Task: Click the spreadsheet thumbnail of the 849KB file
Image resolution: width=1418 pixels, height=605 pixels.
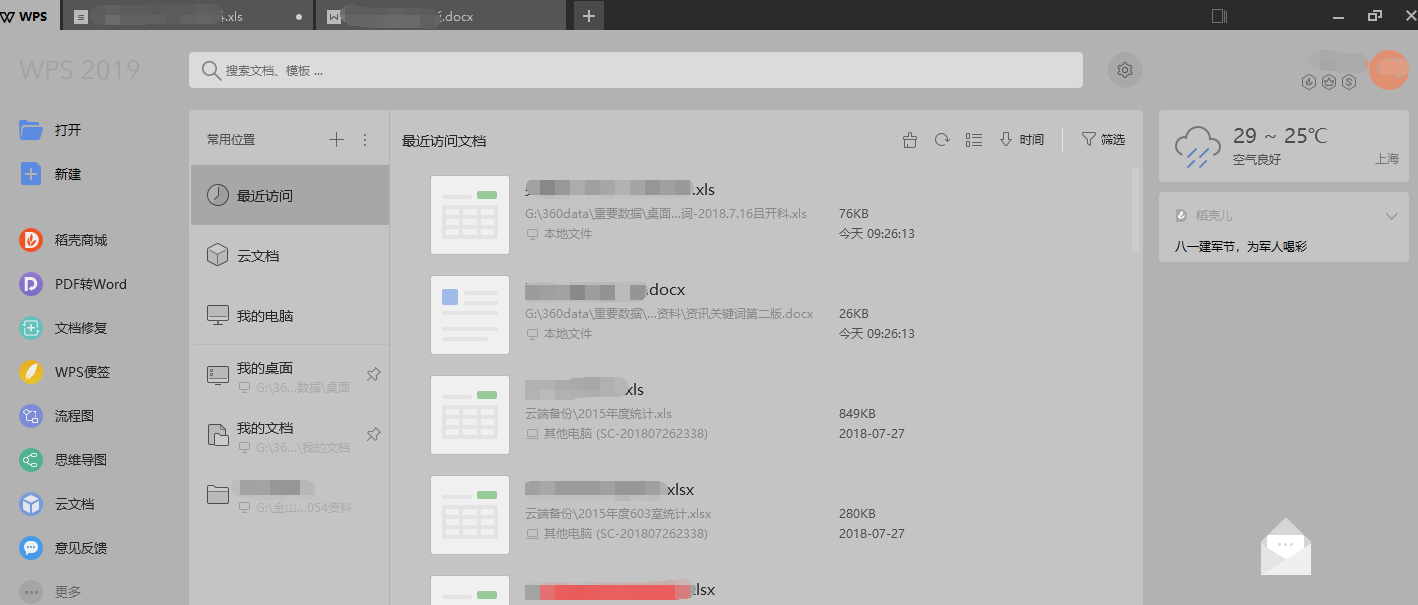Action: click(x=470, y=415)
